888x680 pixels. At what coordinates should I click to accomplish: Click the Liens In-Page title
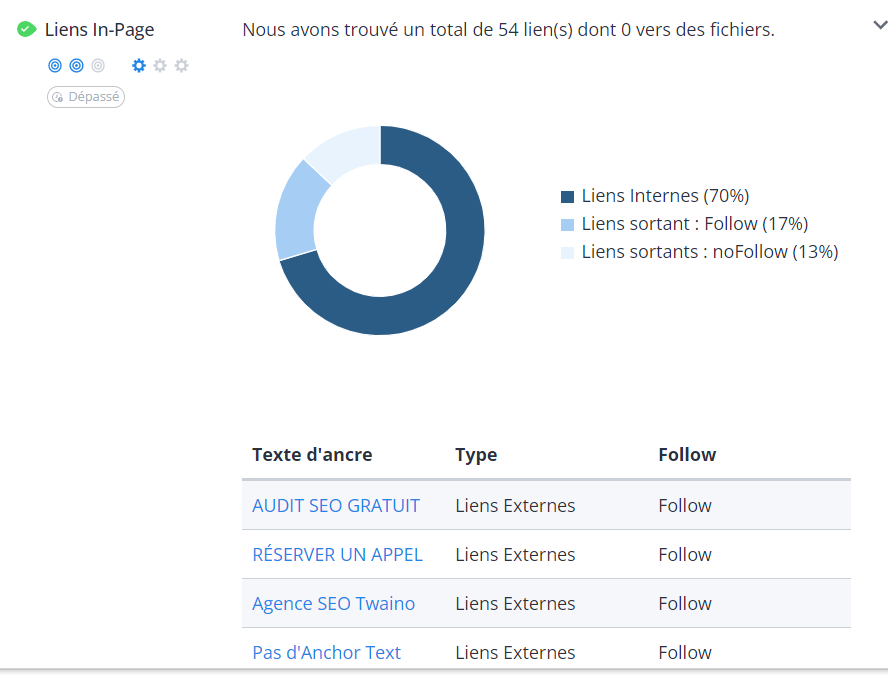[x=100, y=29]
